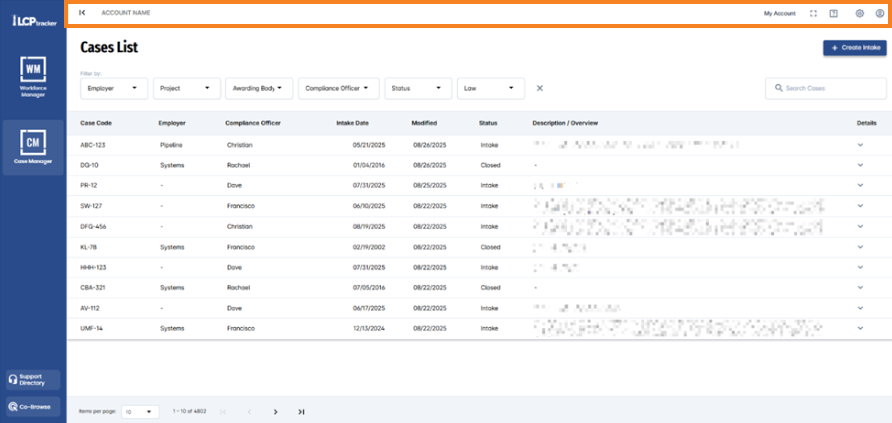Viewport: 892px width, 423px height.
Task: Select the DFG-456 case code
Action: click(x=93, y=226)
